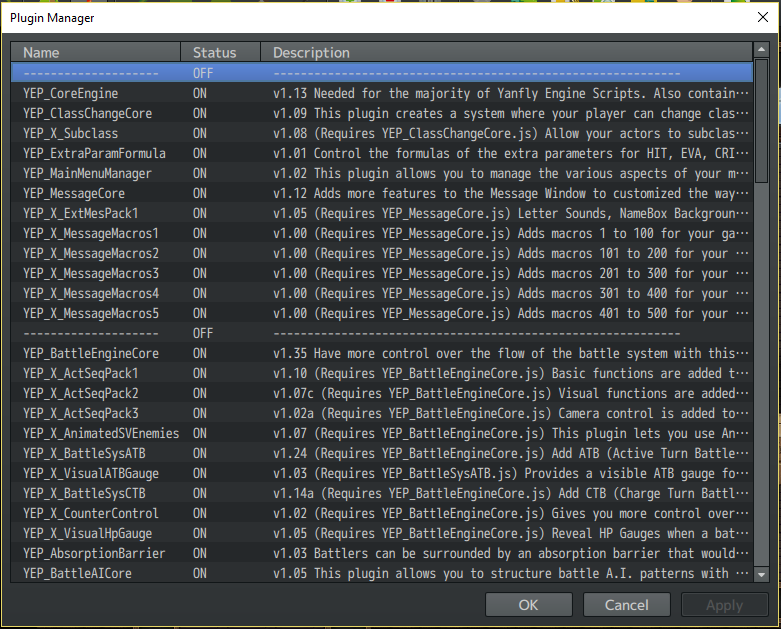Select the YEP_ClassChangeCore plugin row

(x=382, y=113)
